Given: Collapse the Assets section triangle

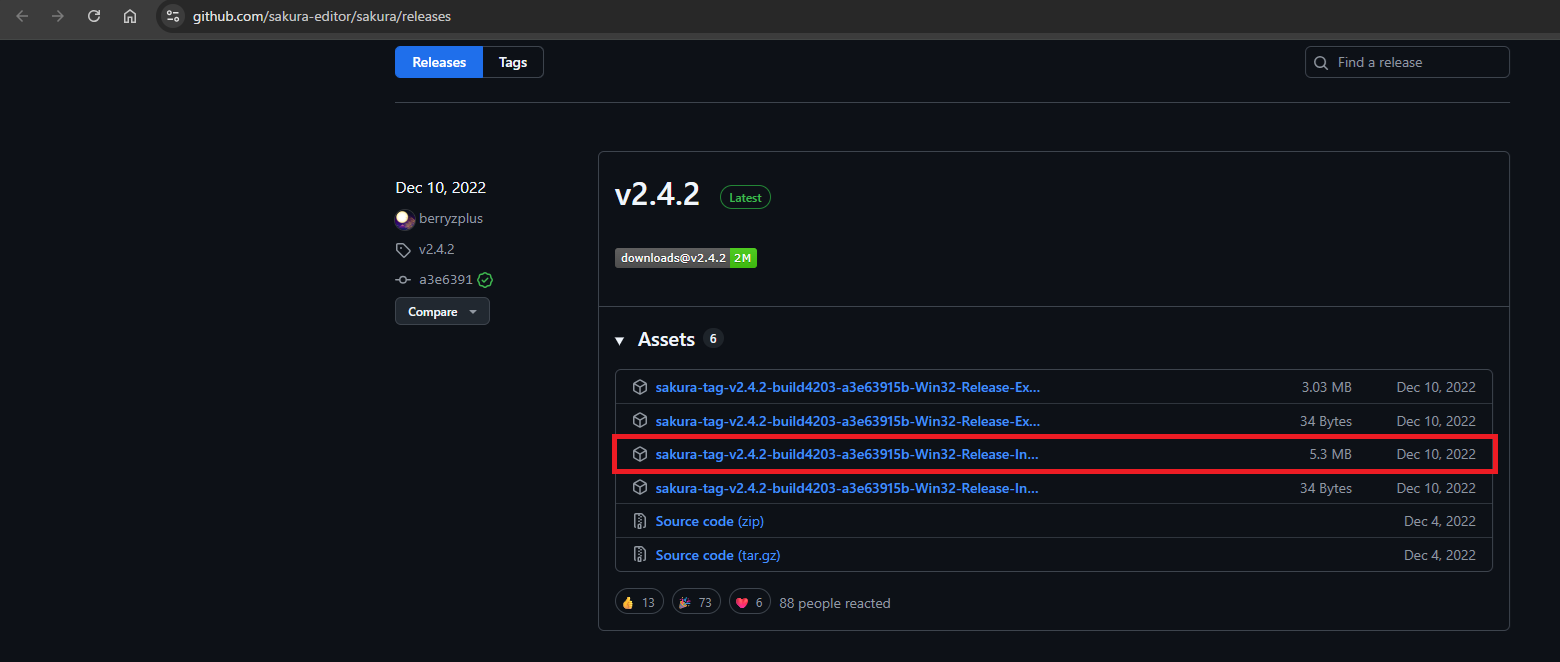Looking at the screenshot, I should pos(620,341).
